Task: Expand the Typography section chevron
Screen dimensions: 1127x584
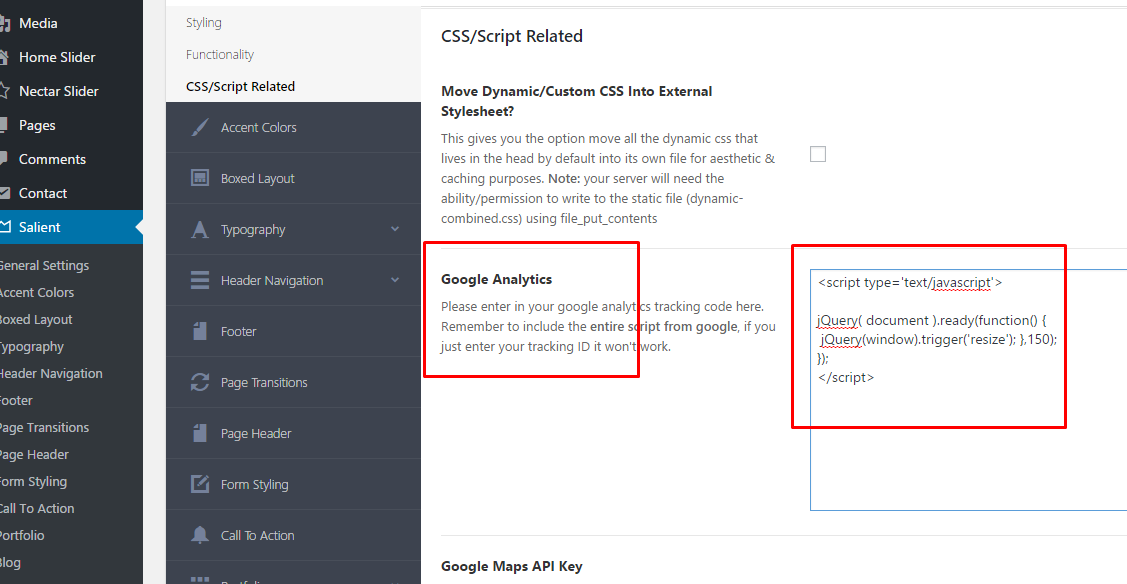Action: point(395,229)
